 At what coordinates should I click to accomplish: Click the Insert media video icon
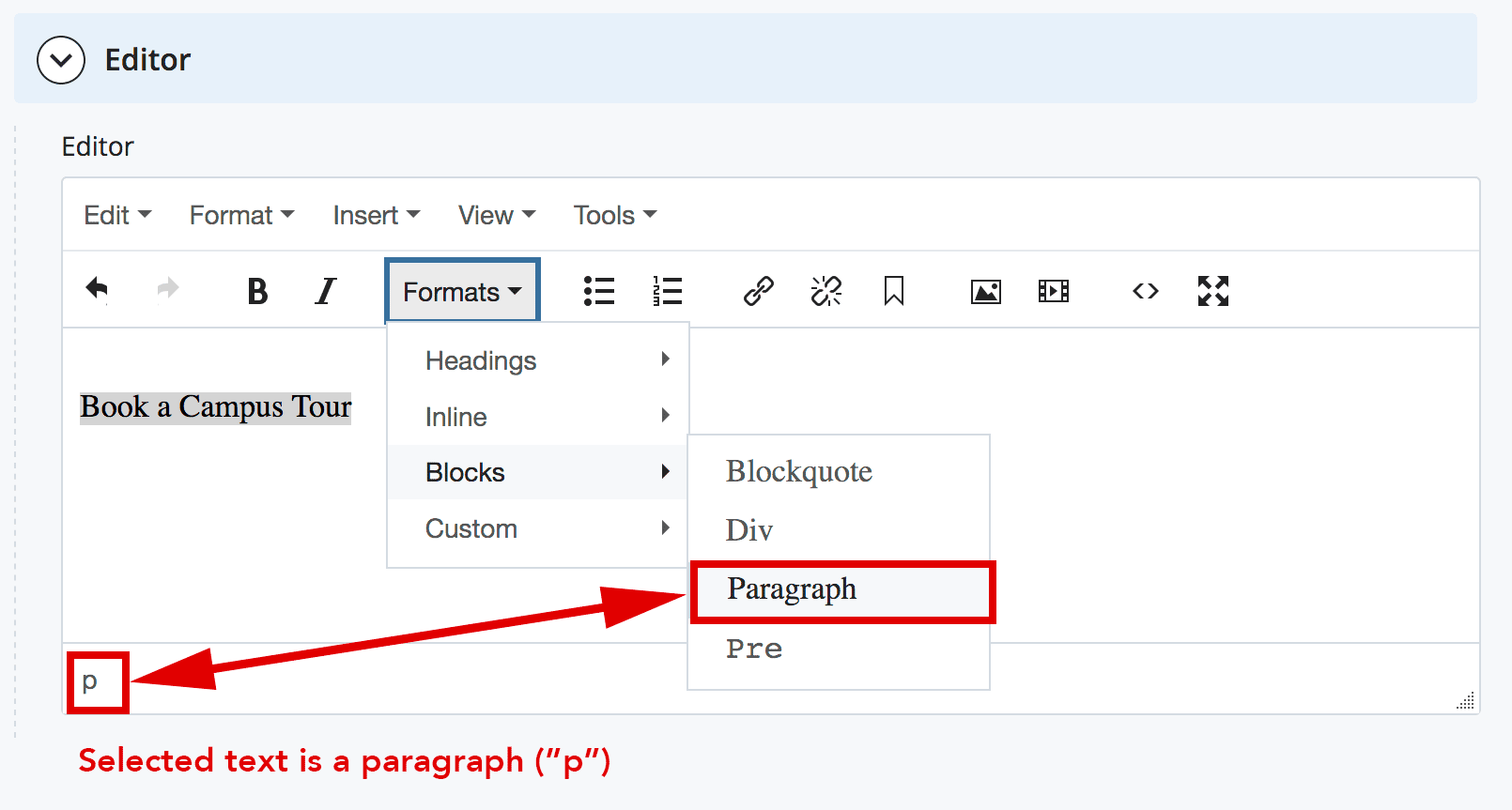pos(1054,291)
